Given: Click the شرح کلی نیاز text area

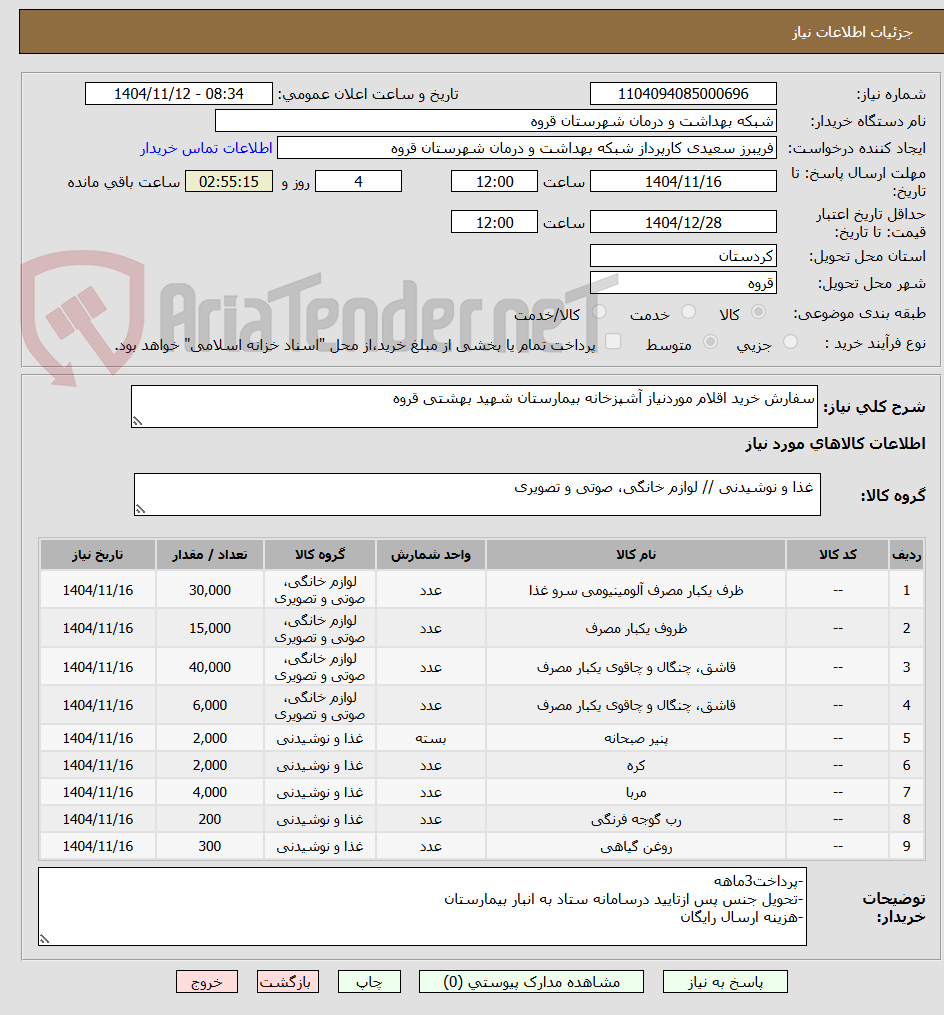Looking at the screenshot, I should (474, 407).
